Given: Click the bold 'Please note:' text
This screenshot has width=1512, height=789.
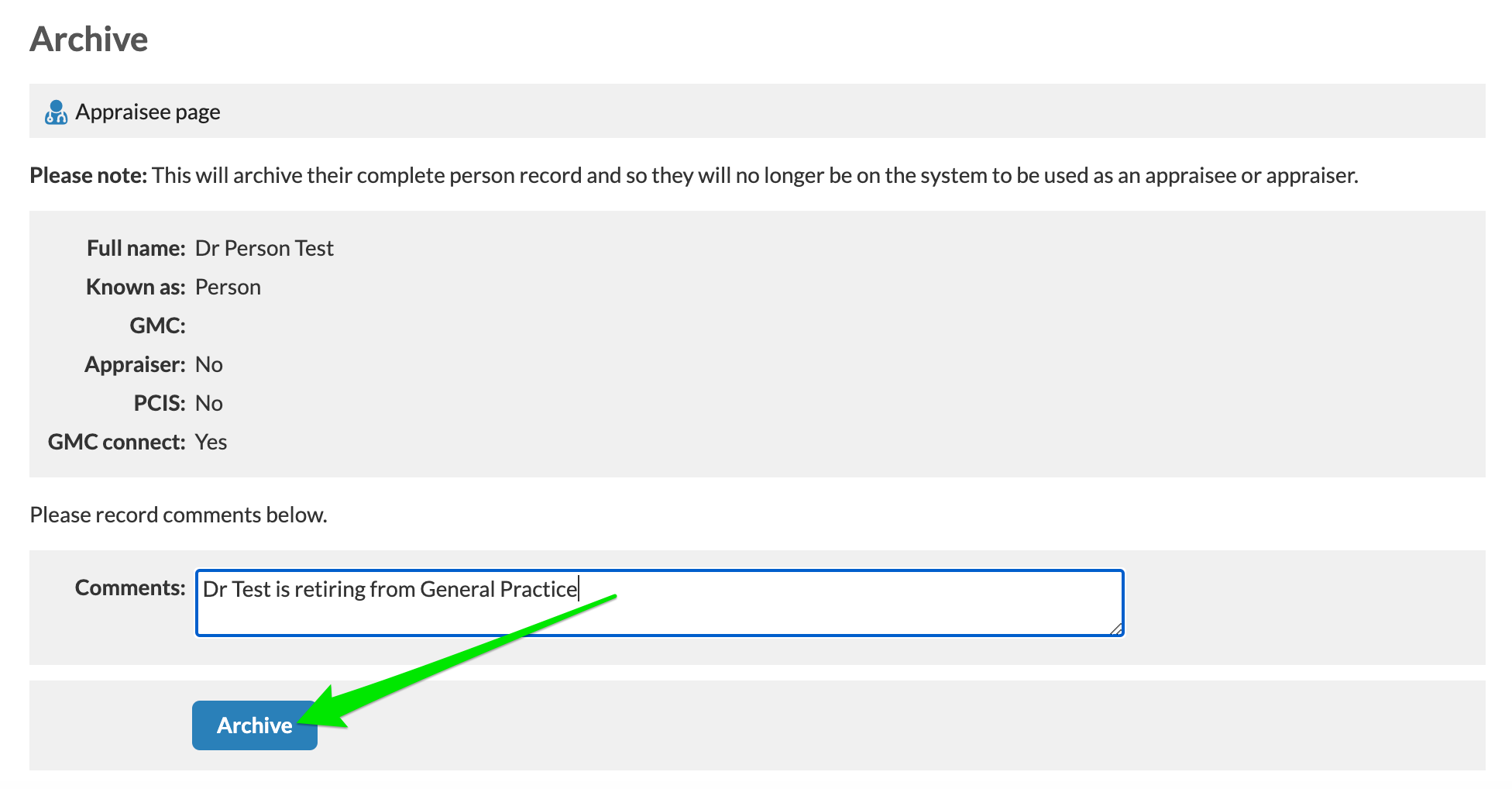Looking at the screenshot, I should [88, 176].
